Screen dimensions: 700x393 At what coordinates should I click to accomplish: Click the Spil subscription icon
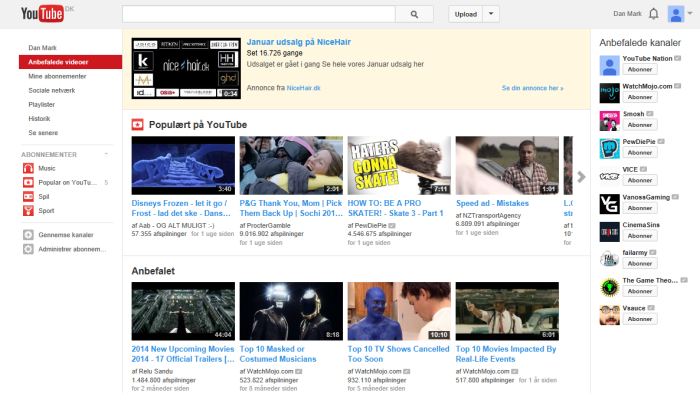point(28,196)
